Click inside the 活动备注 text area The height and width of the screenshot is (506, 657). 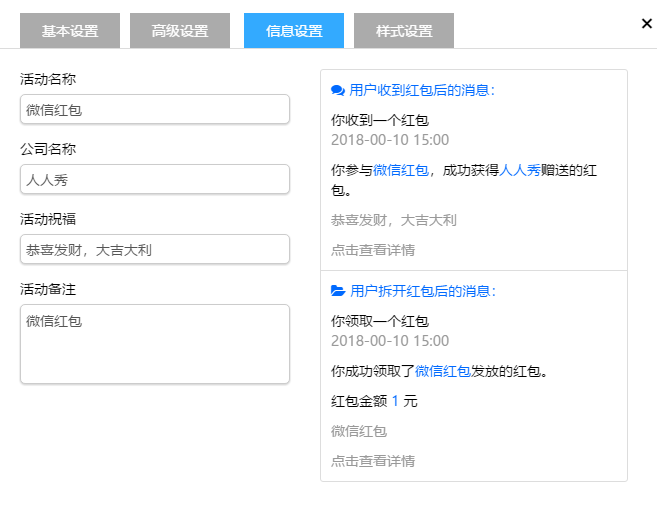pyautogui.click(x=155, y=344)
